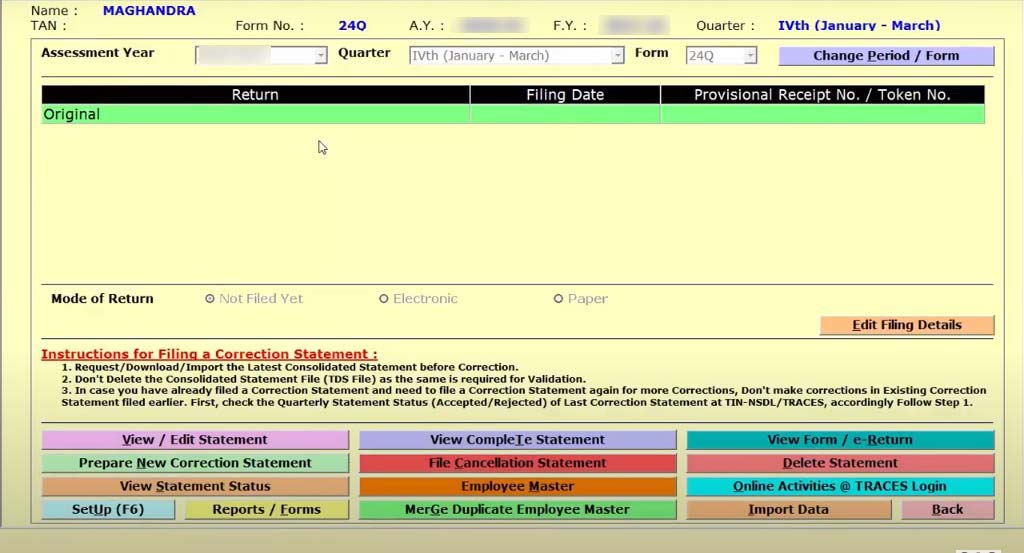This screenshot has width=1024, height=553.
Task: Click View Complete Statement button
Action: point(517,440)
